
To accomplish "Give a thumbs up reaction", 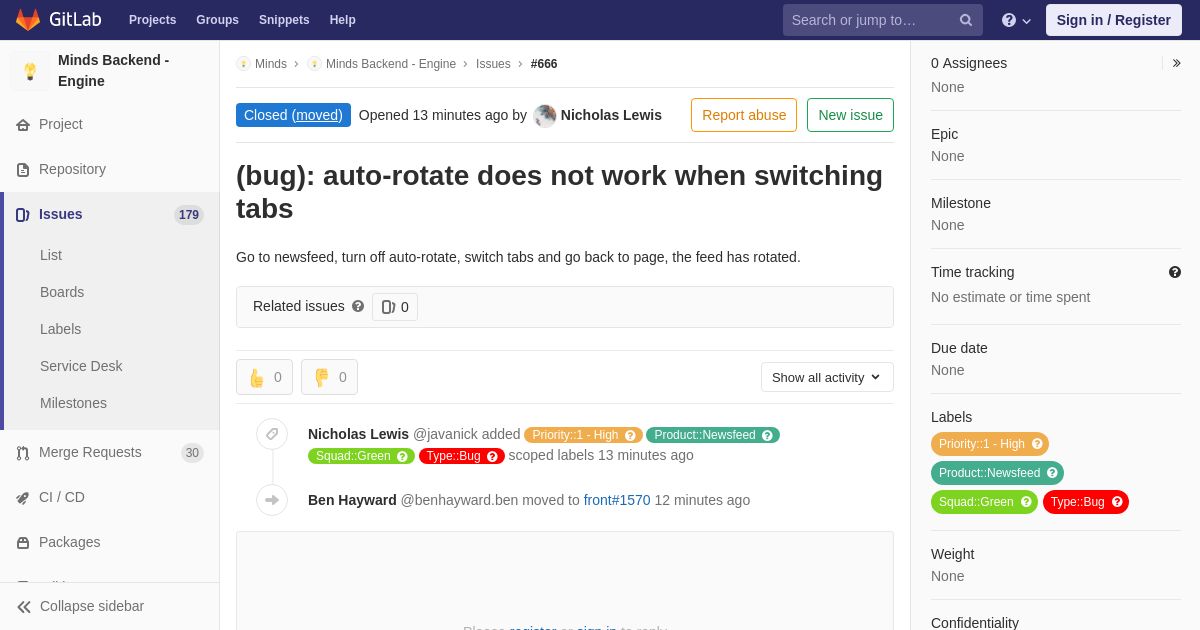I will [x=264, y=377].
